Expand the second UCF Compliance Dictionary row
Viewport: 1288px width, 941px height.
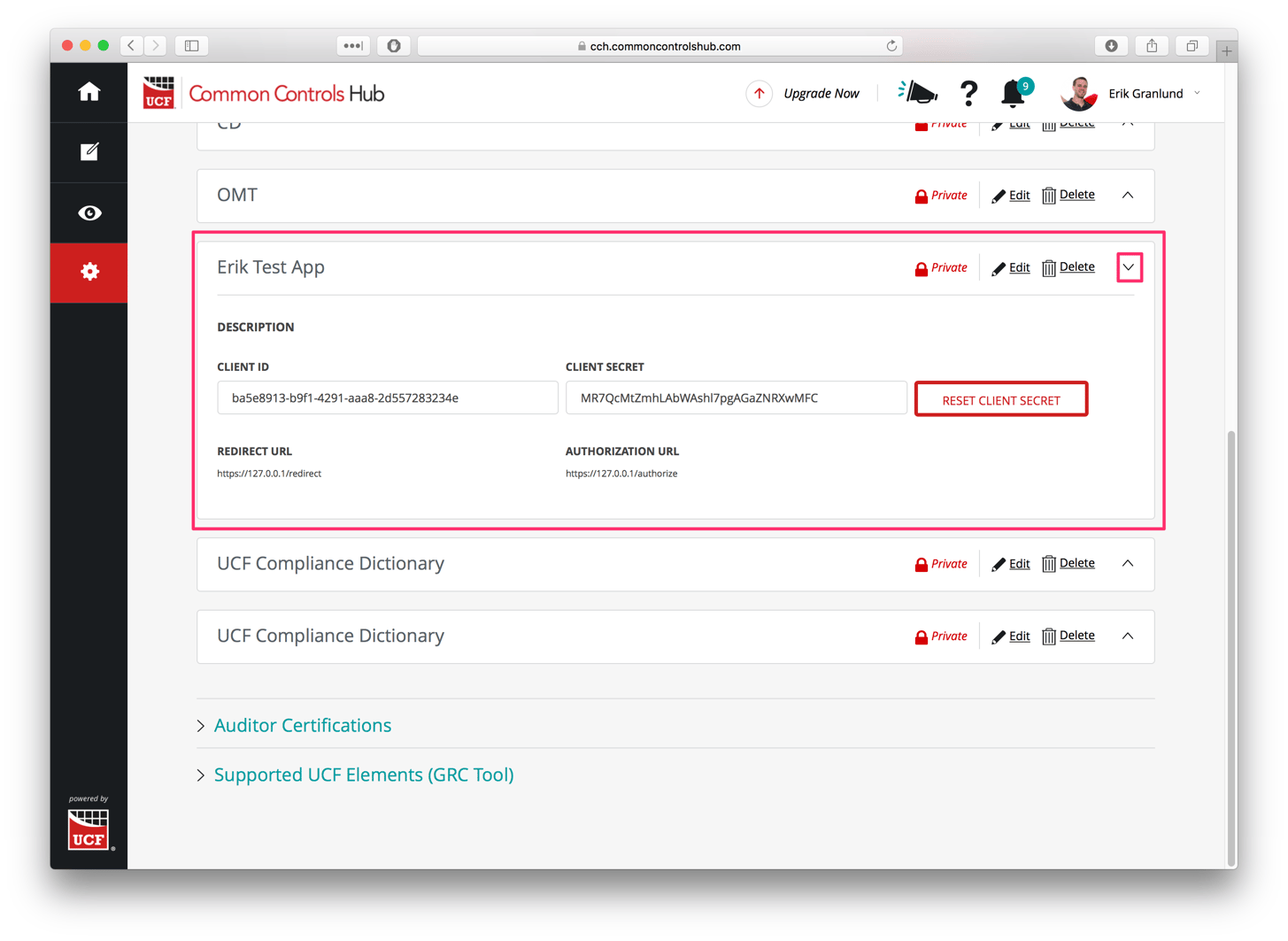coord(1128,636)
